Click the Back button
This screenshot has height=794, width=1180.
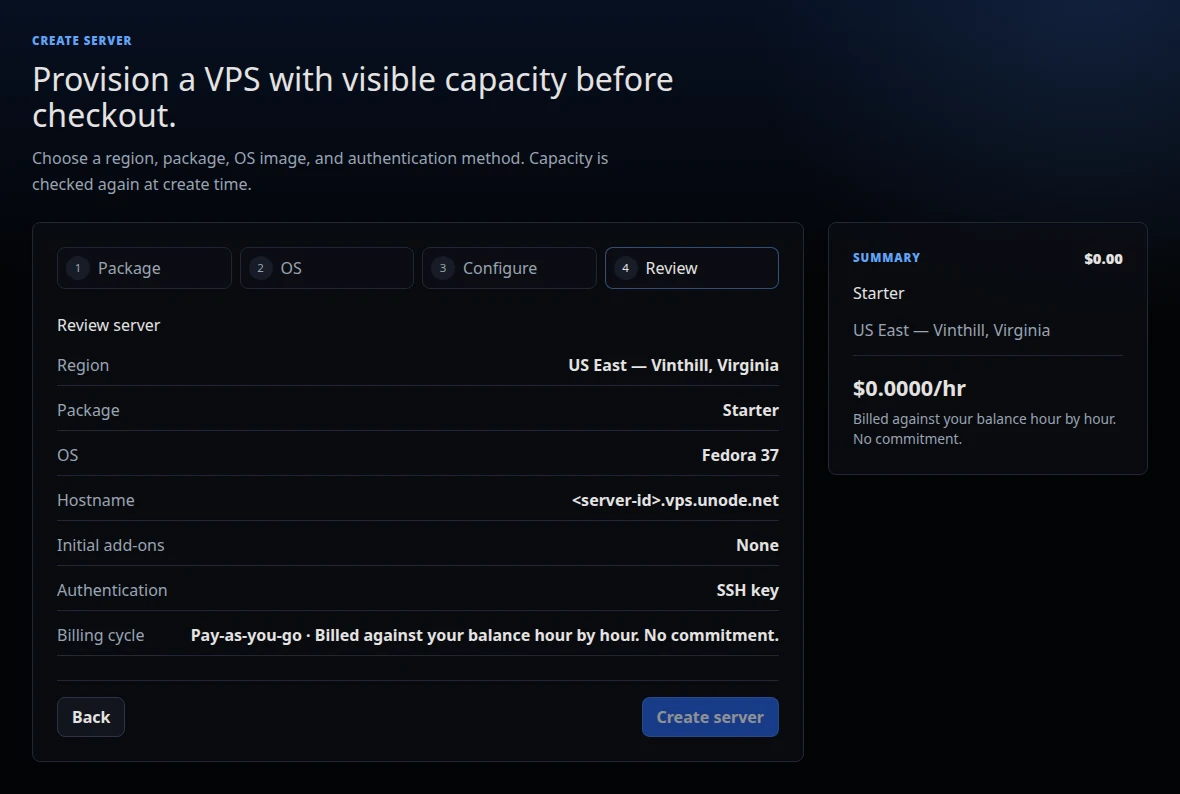click(x=91, y=717)
